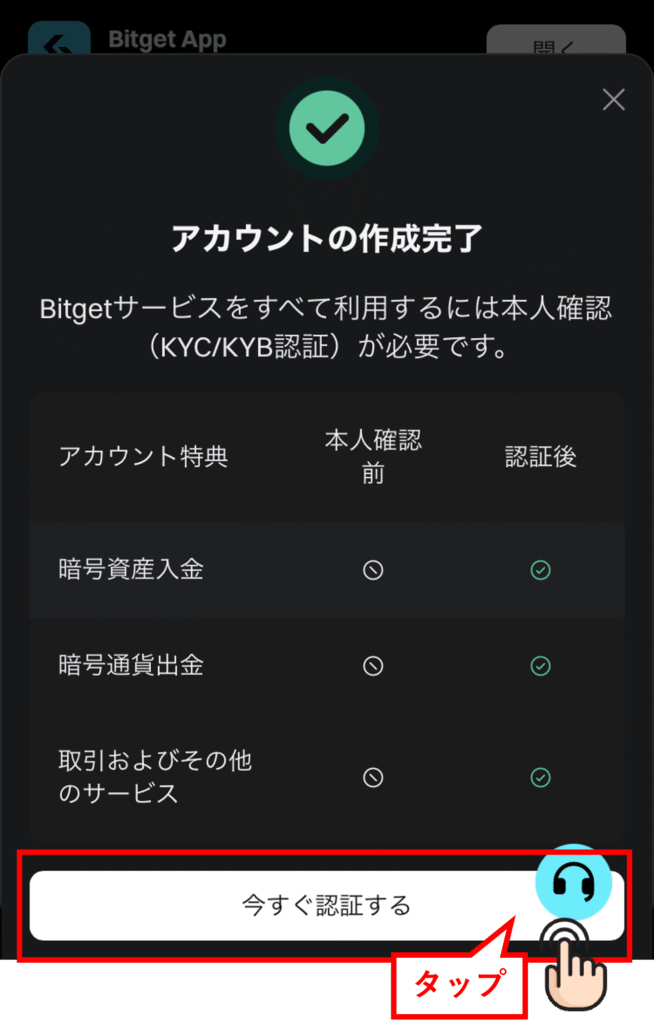Click the Bitget App logo icon

point(60,42)
